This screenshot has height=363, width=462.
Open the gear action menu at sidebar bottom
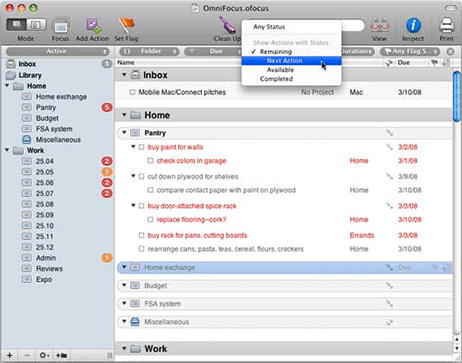click(45, 355)
